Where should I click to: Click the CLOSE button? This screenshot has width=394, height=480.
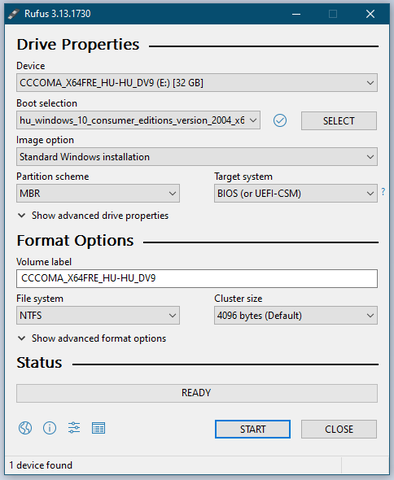pyautogui.click(x=339, y=429)
